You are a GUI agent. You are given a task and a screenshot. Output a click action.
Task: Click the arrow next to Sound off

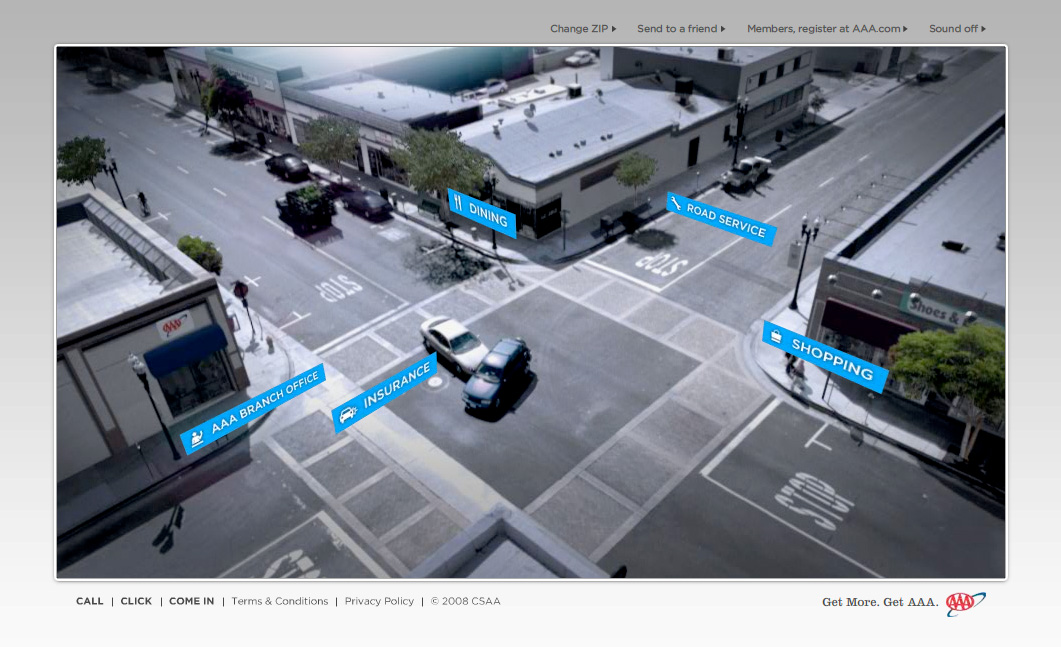point(983,29)
